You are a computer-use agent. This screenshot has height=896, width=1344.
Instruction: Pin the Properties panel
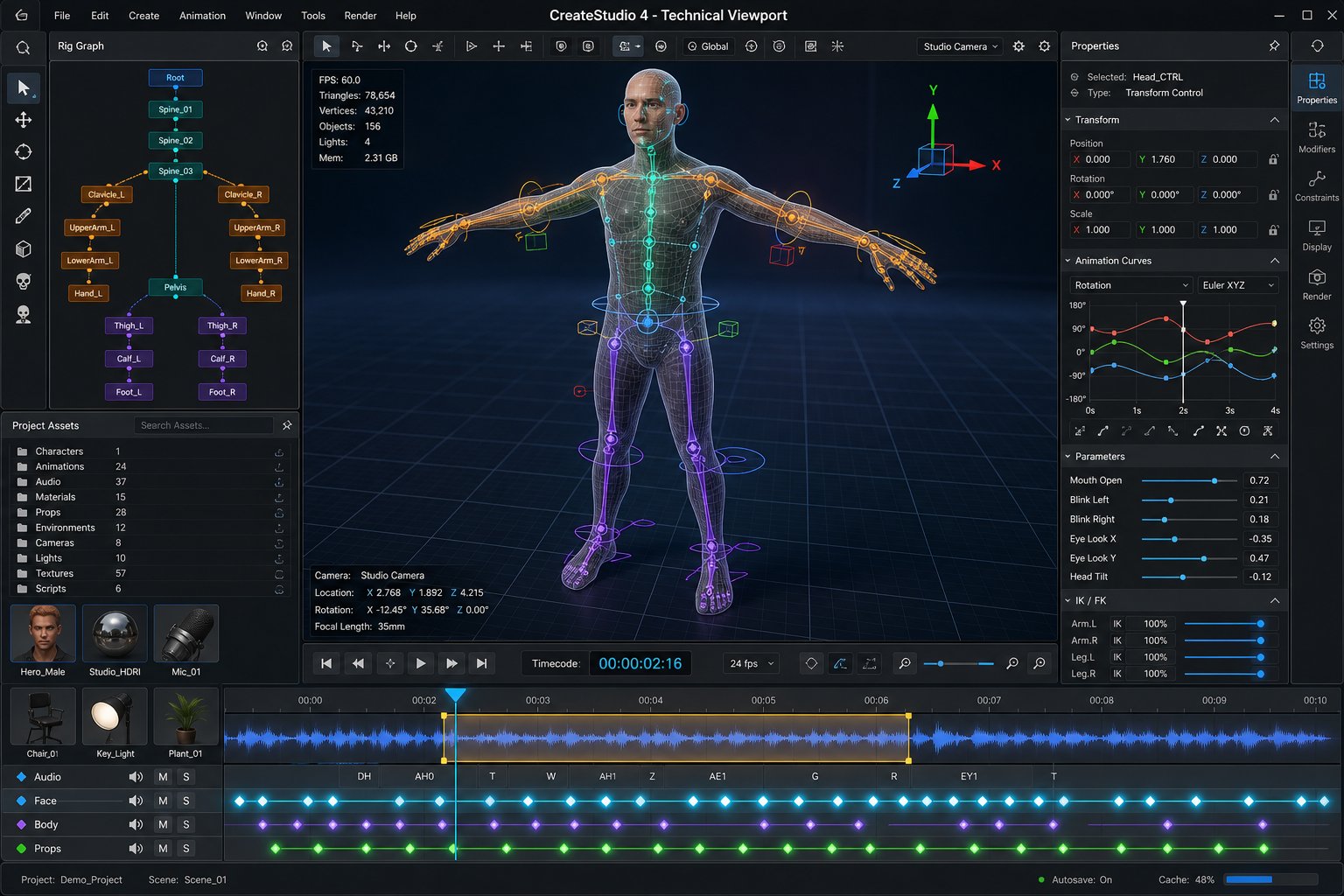(x=1274, y=45)
